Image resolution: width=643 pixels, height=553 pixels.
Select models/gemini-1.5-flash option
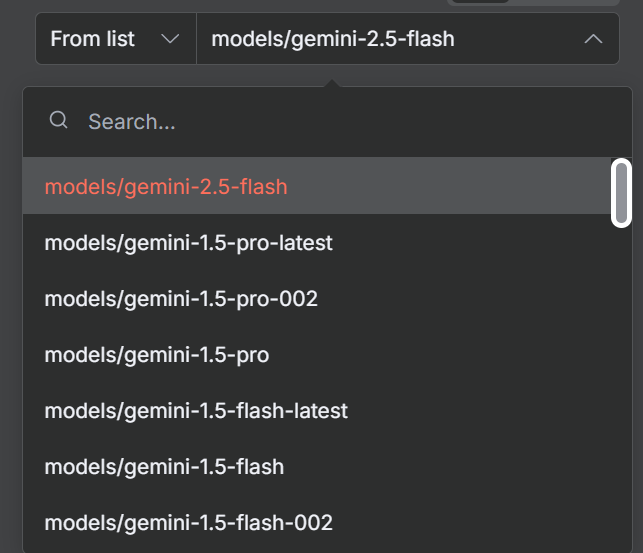[x=164, y=467]
